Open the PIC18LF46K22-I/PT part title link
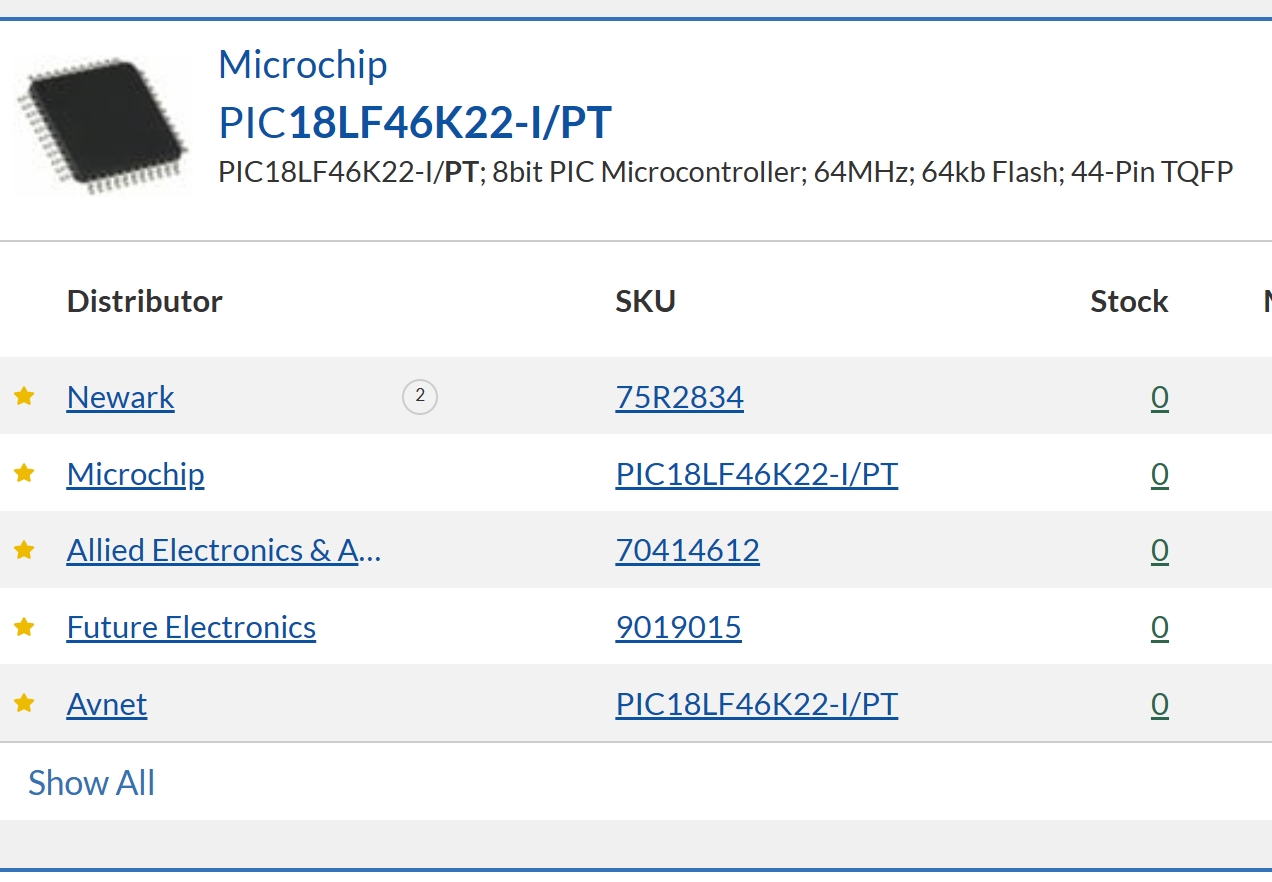 point(415,123)
